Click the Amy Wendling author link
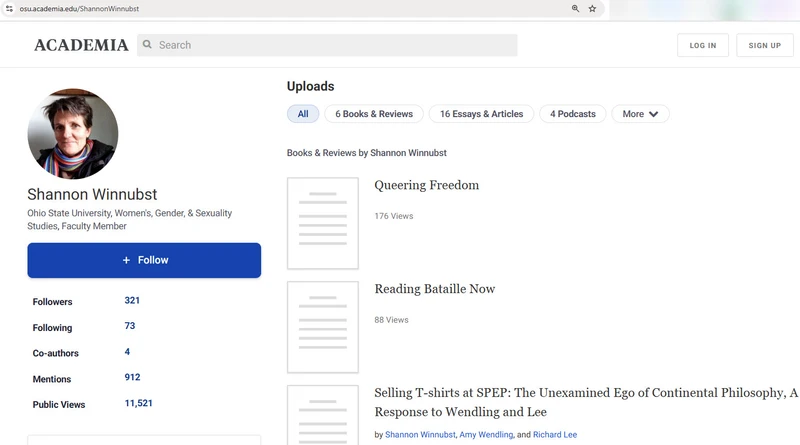Image resolution: width=800 pixels, height=445 pixels. click(486, 435)
